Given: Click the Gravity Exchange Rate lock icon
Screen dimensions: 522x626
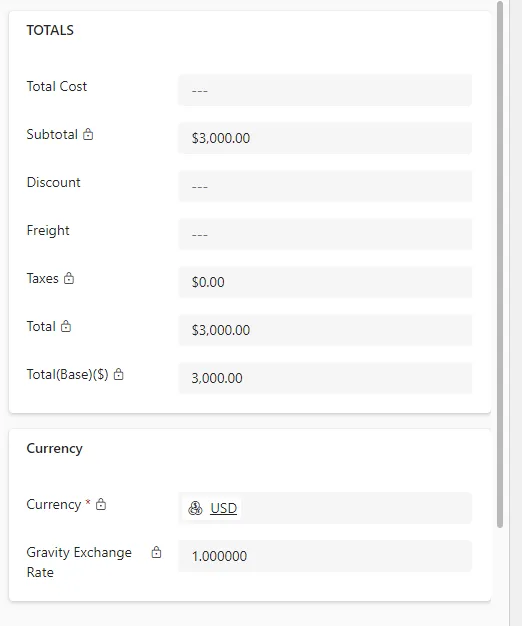Looking at the screenshot, I should 156,552.
